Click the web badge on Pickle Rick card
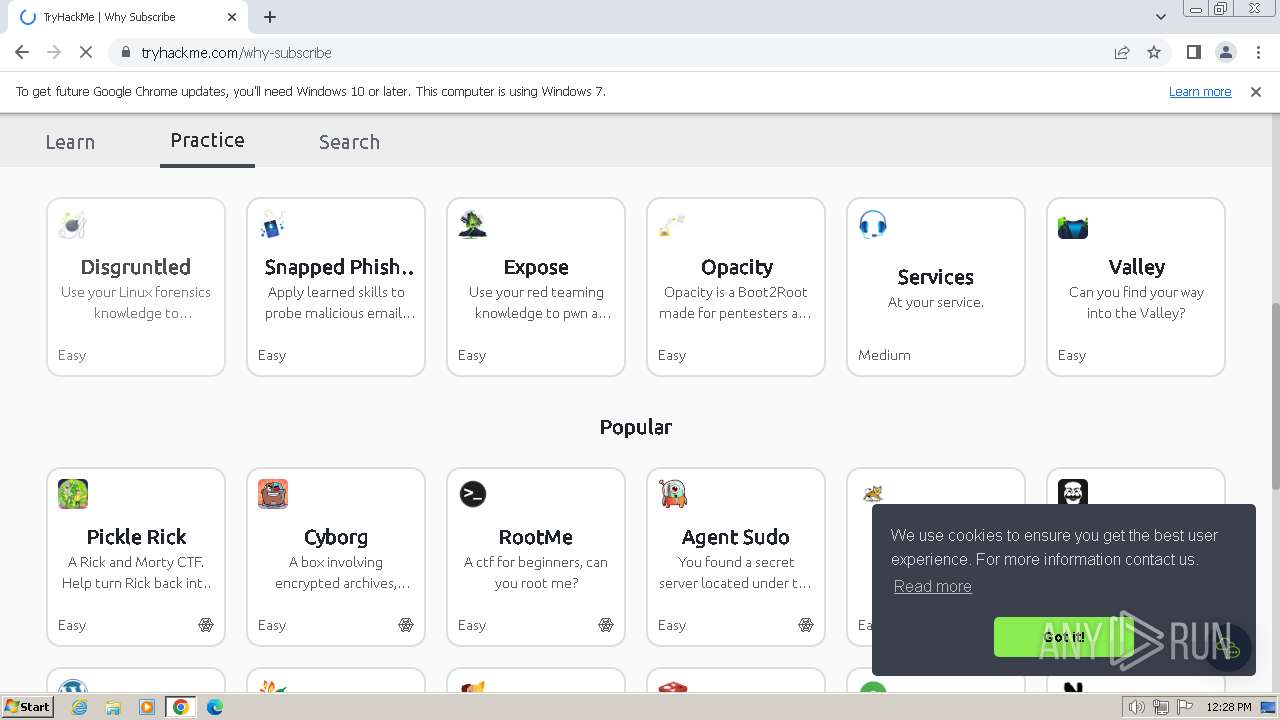 click(x=206, y=625)
